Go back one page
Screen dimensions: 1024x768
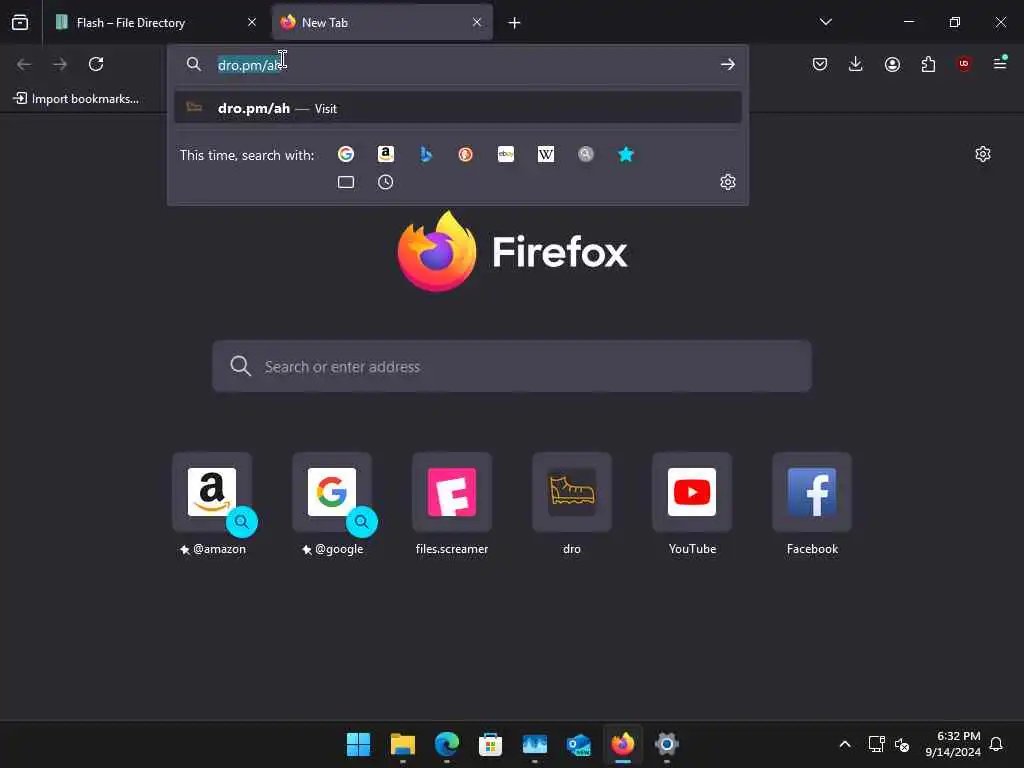pyautogui.click(x=24, y=64)
